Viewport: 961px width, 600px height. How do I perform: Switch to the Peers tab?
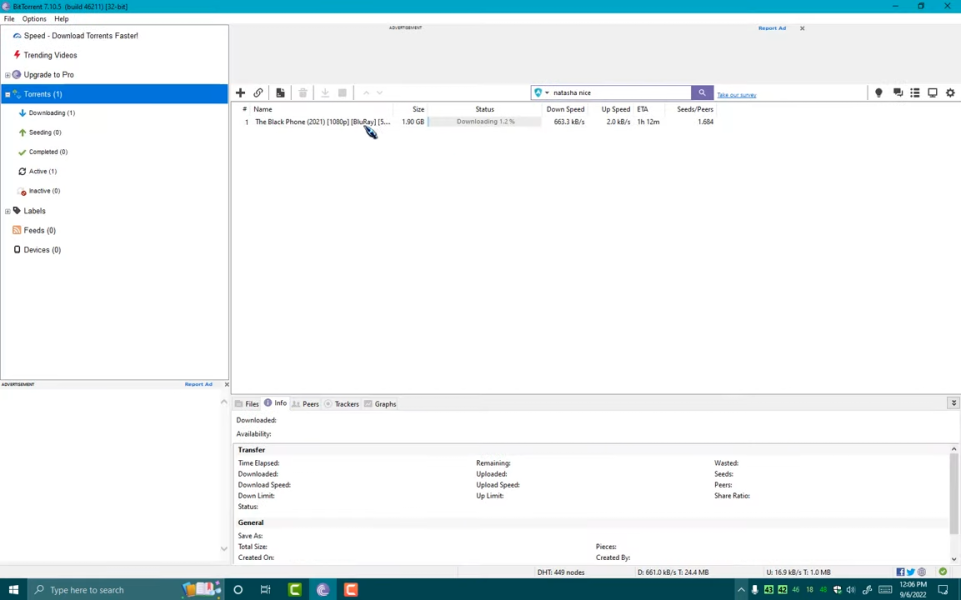pos(305,404)
